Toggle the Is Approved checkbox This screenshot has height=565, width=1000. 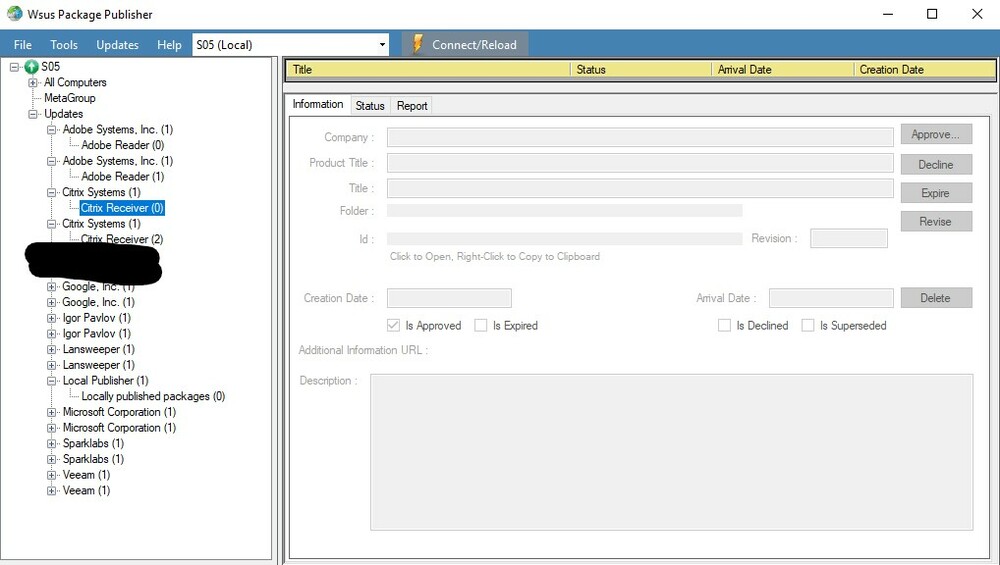coord(393,326)
